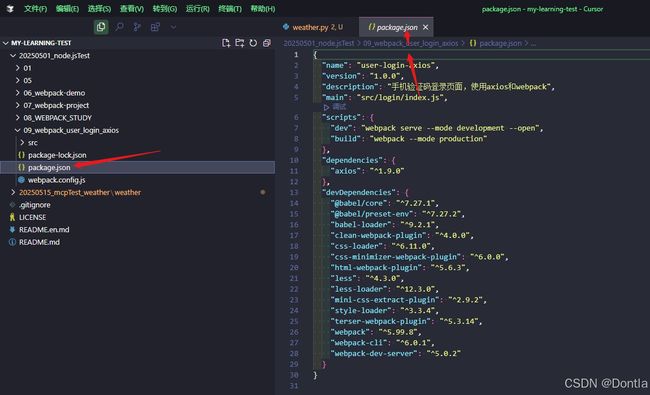Open the Source Control view icon

pyautogui.click(x=137, y=27)
